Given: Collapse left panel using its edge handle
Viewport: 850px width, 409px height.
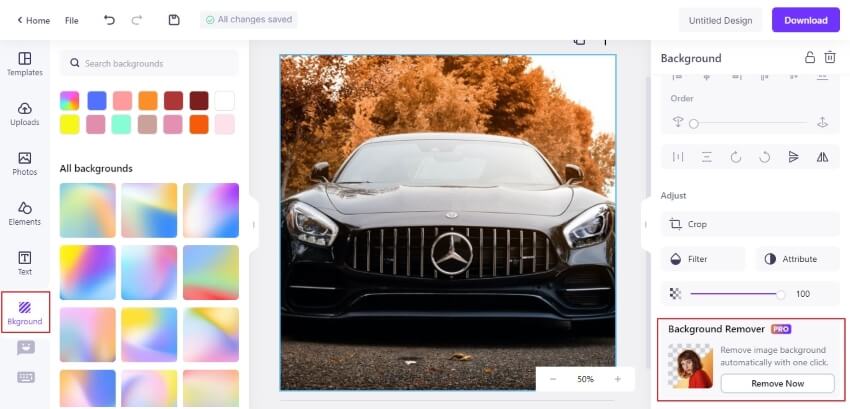Looking at the screenshot, I should point(254,225).
